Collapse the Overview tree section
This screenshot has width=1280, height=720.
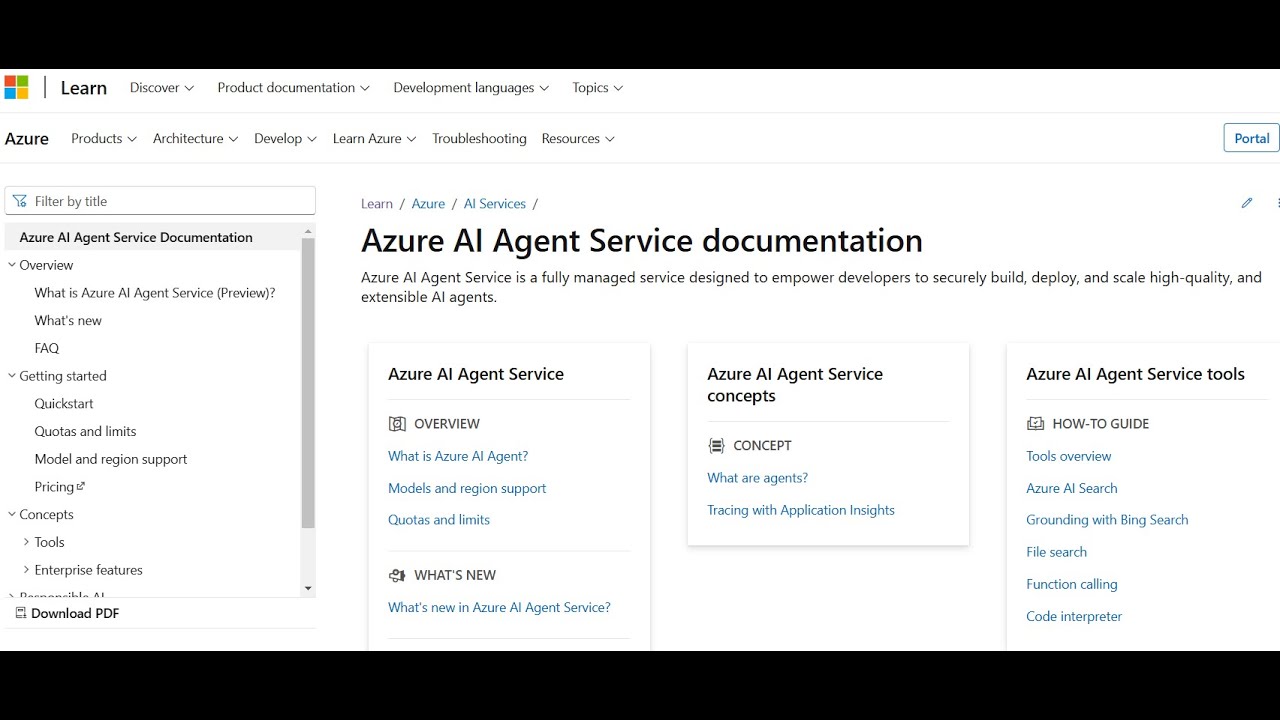point(12,265)
